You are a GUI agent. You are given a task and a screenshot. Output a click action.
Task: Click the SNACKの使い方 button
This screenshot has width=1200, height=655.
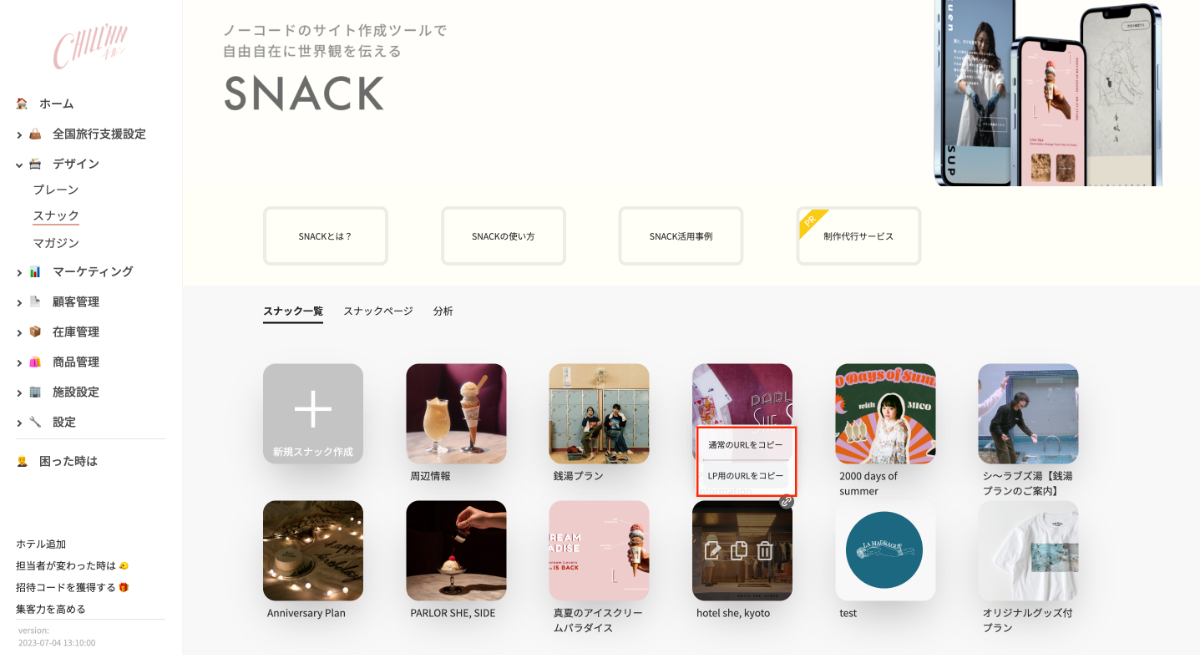click(x=503, y=236)
